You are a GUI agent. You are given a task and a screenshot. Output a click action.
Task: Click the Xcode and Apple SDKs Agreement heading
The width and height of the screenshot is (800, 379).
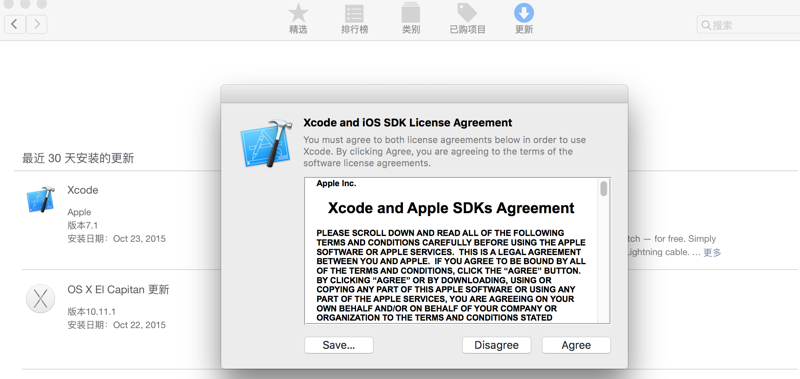pyautogui.click(x=451, y=208)
